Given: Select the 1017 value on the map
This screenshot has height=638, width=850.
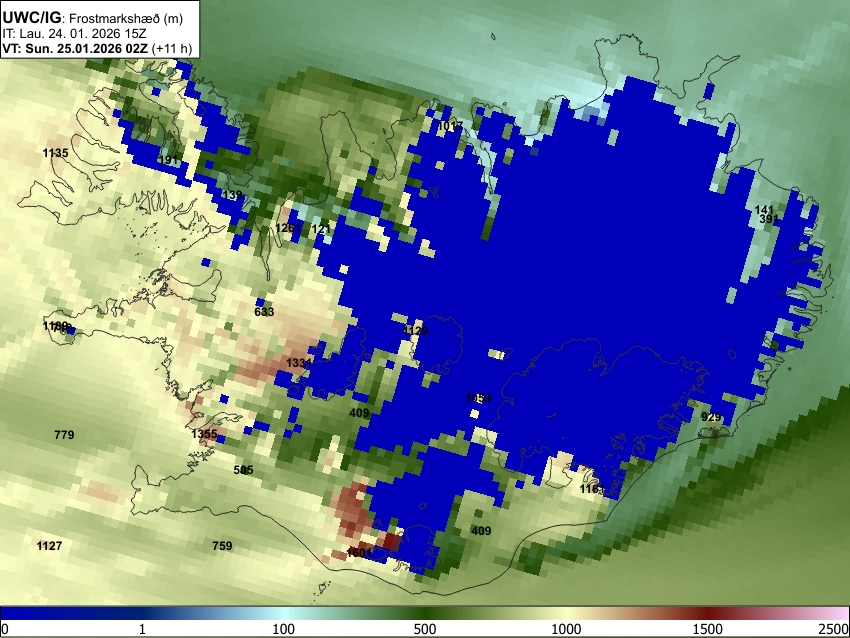Looking at the screenshot, I should [x=450, y=126].
